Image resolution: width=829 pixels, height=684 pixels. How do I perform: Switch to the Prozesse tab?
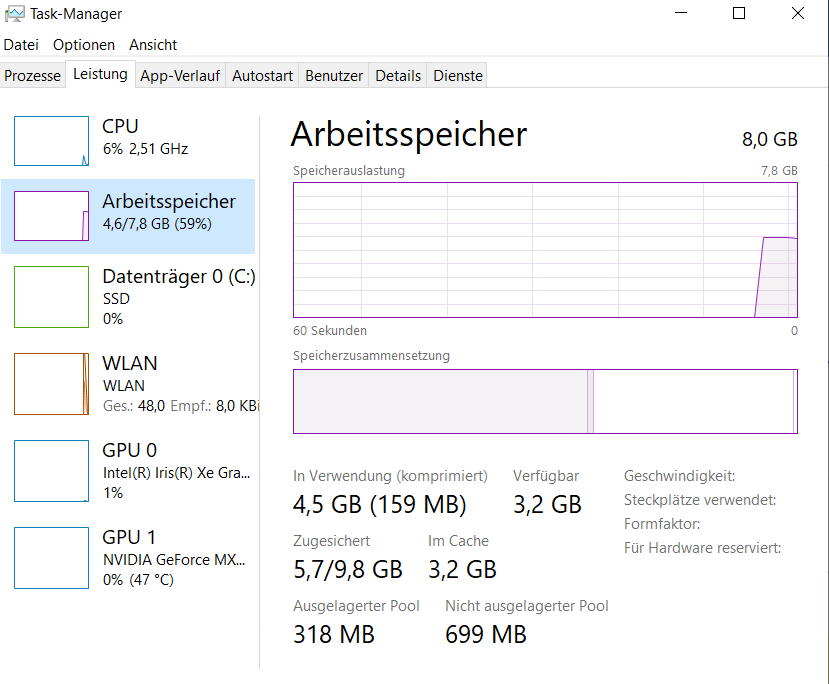coord(33,76)
